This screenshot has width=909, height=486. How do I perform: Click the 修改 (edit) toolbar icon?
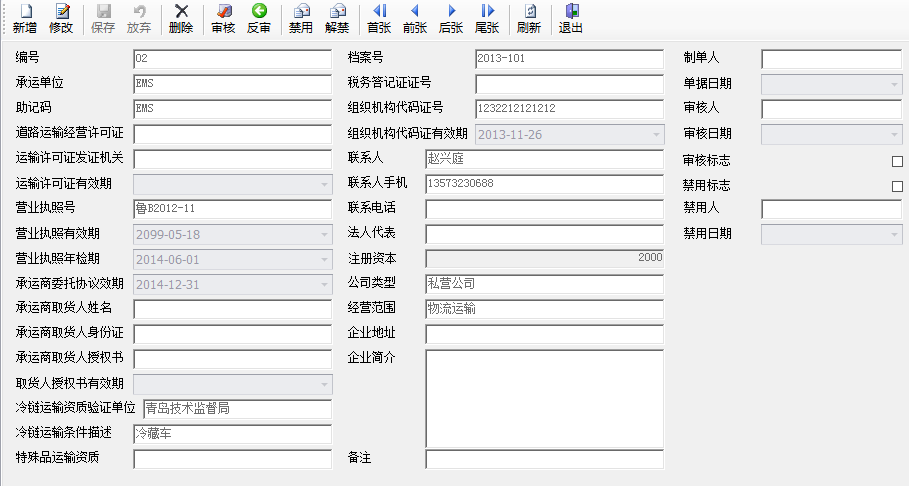pyautogui.click(x=61, y=19)
